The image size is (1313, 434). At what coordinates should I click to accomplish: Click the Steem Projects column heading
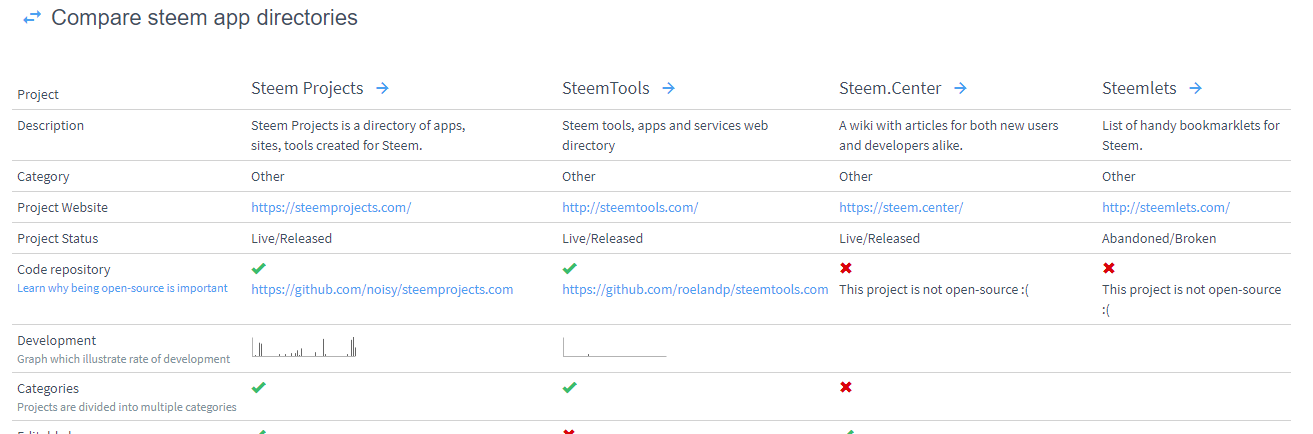307,88
